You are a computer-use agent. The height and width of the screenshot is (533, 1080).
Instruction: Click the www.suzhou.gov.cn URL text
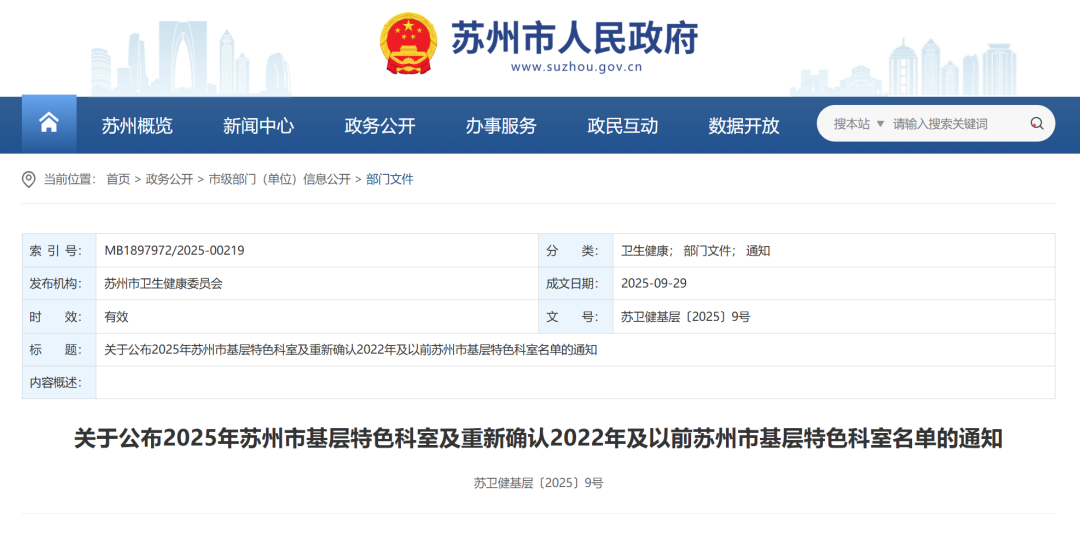pyautogui.click(x=576, y=67)
